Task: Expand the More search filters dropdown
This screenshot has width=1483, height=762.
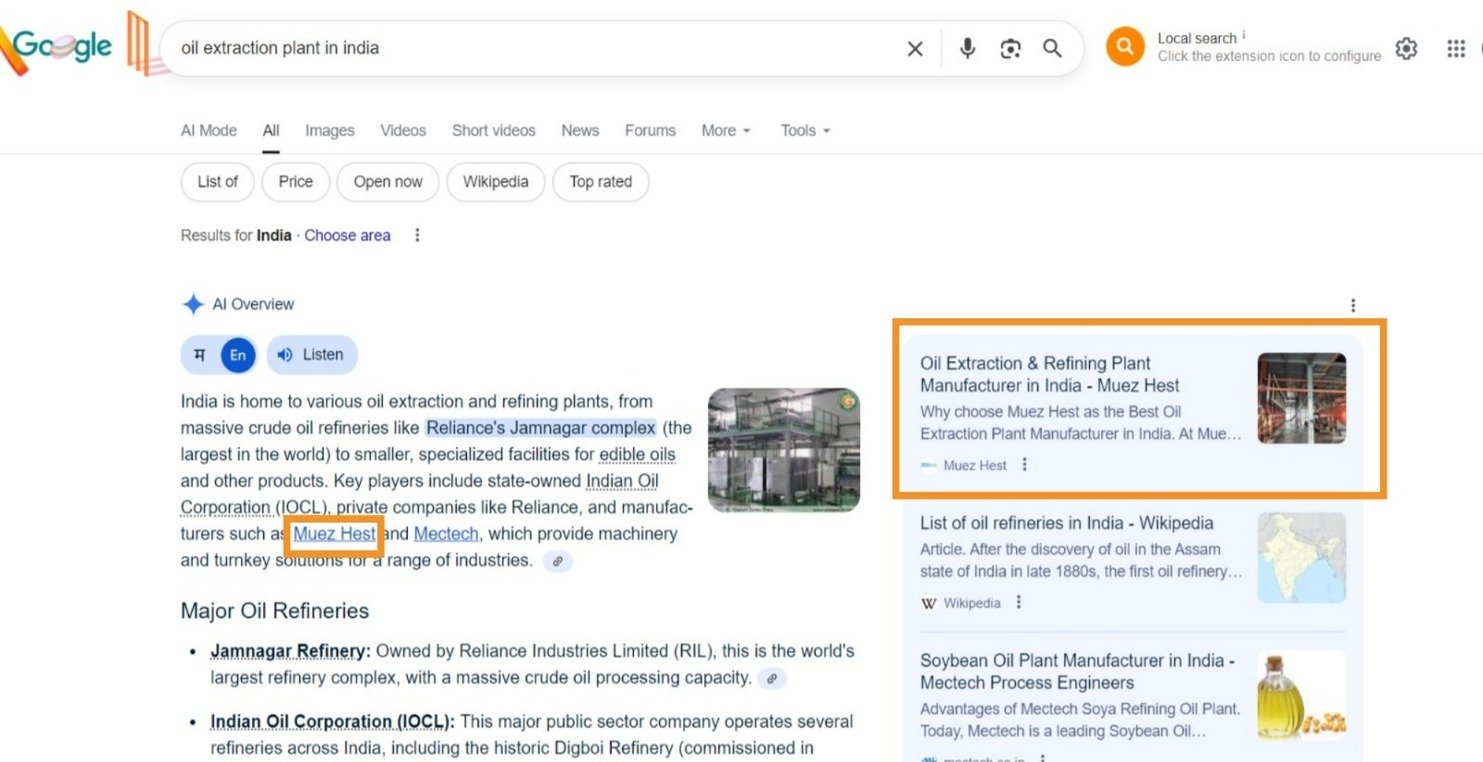Action: (725, 130)
